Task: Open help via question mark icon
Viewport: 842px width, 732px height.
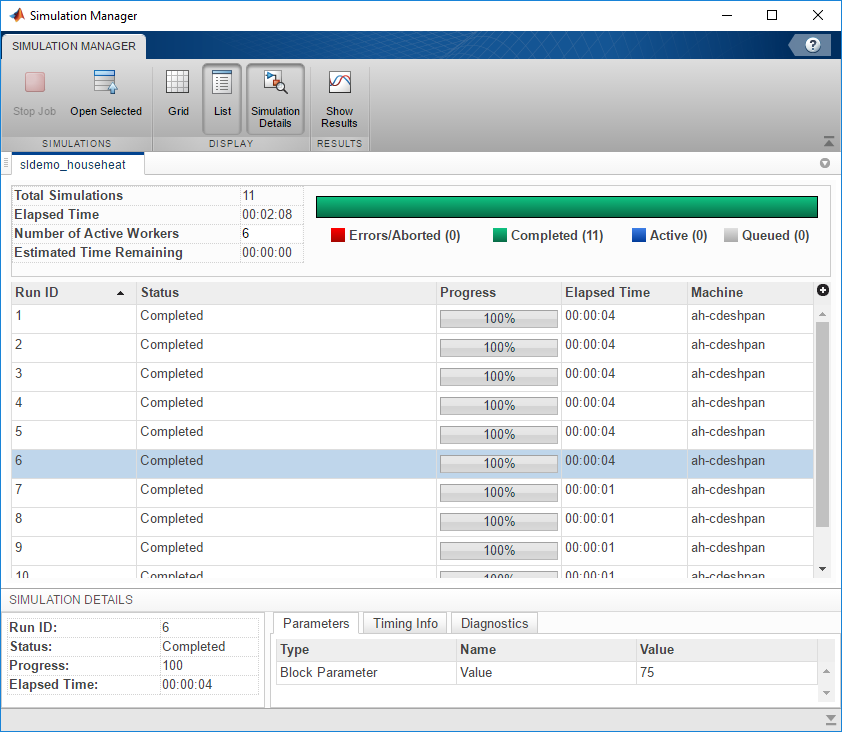Action: 812,45
